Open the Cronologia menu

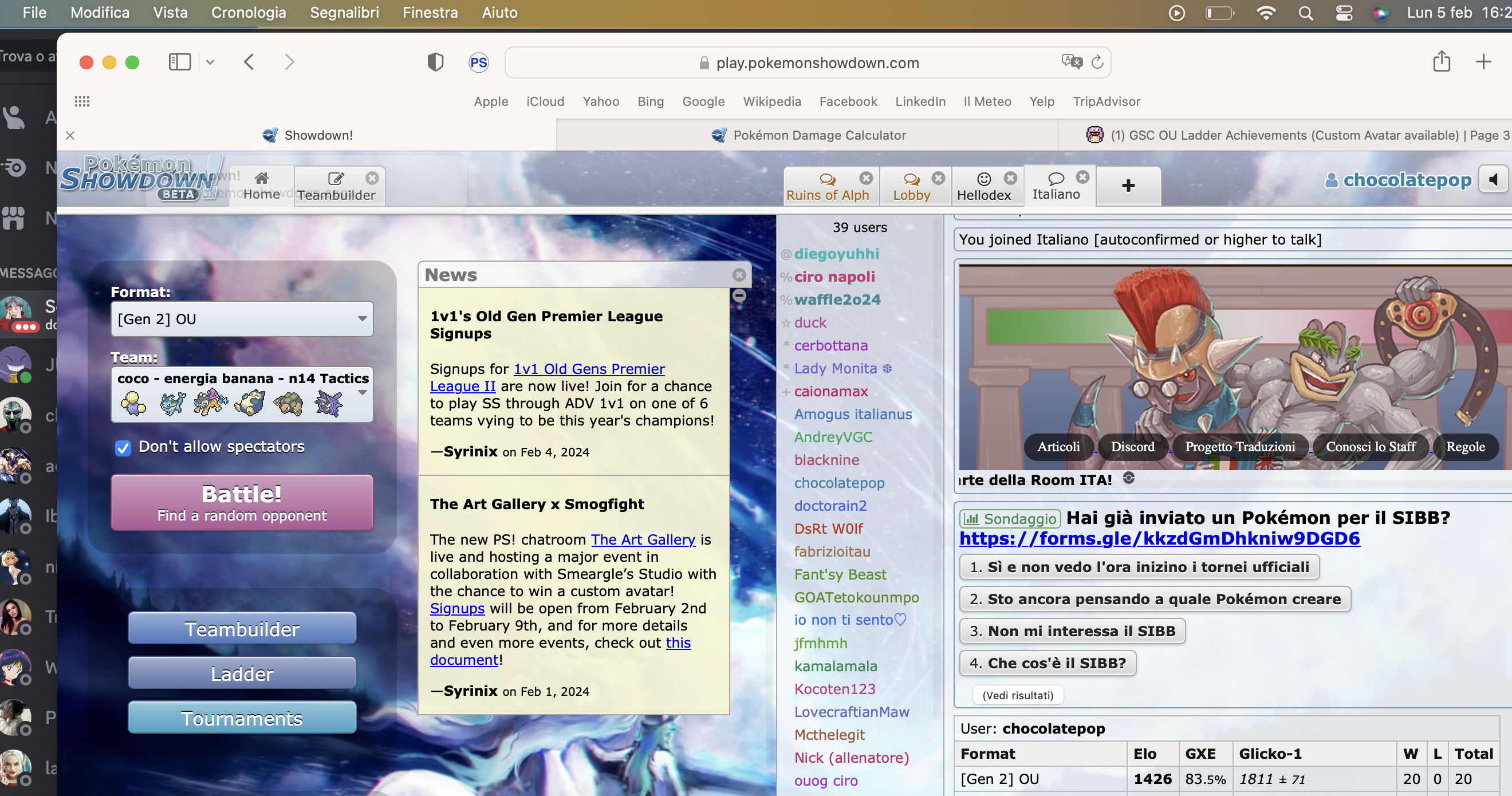tap(249, 13)
